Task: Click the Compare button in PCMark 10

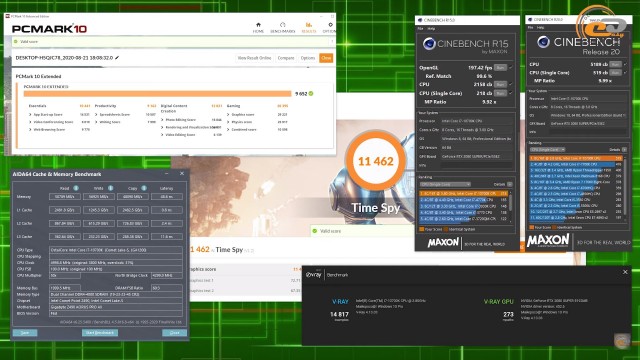Action: [x=286, y=58]
